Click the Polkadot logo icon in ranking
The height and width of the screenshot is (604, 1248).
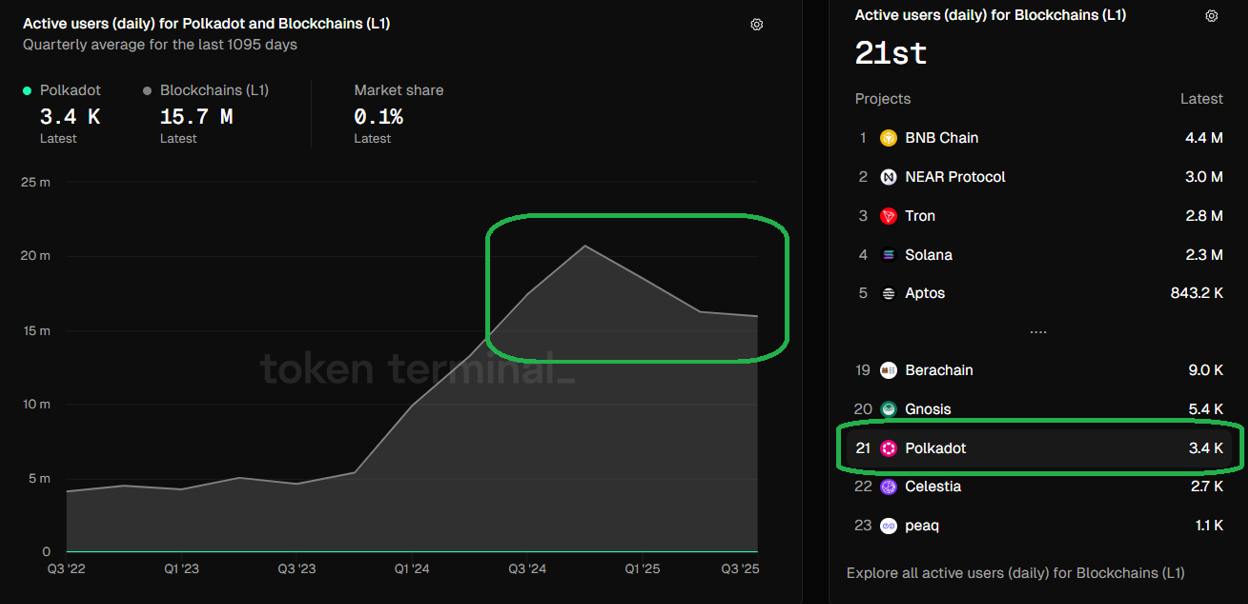[888, 448]
